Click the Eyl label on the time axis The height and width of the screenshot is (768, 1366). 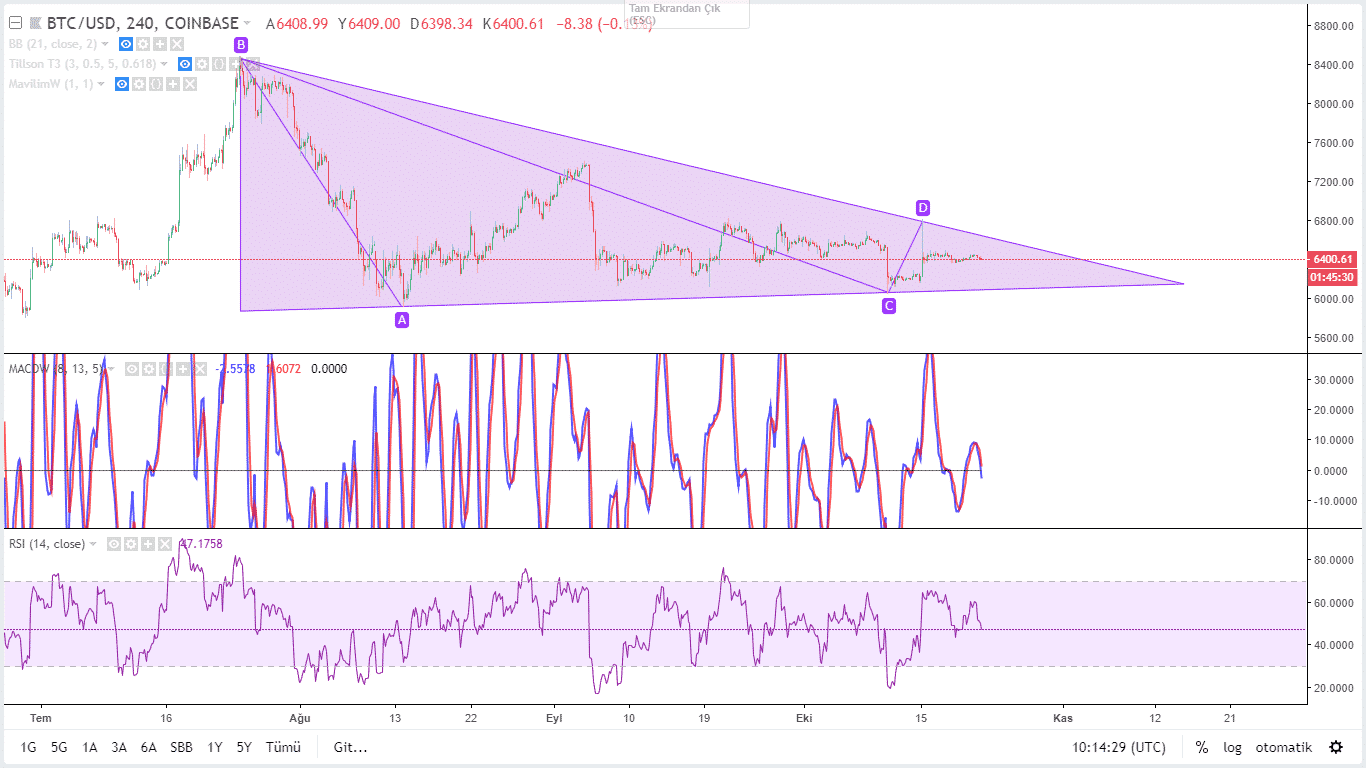pos(555,718)
